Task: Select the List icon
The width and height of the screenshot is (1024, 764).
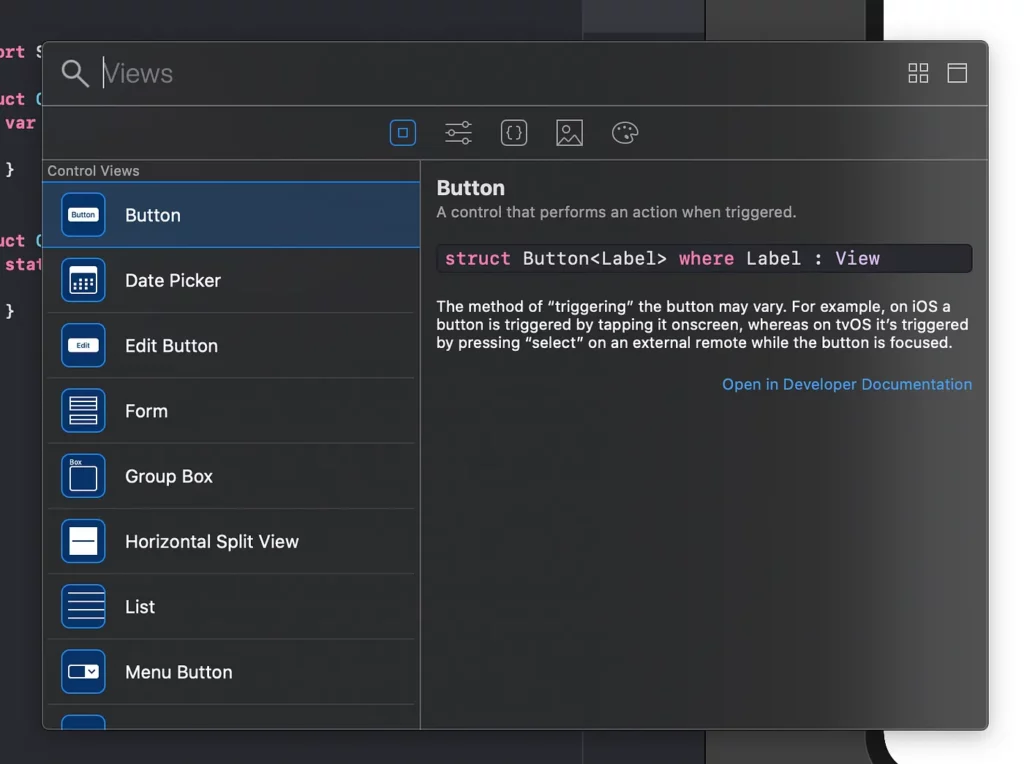Action: 83,607
